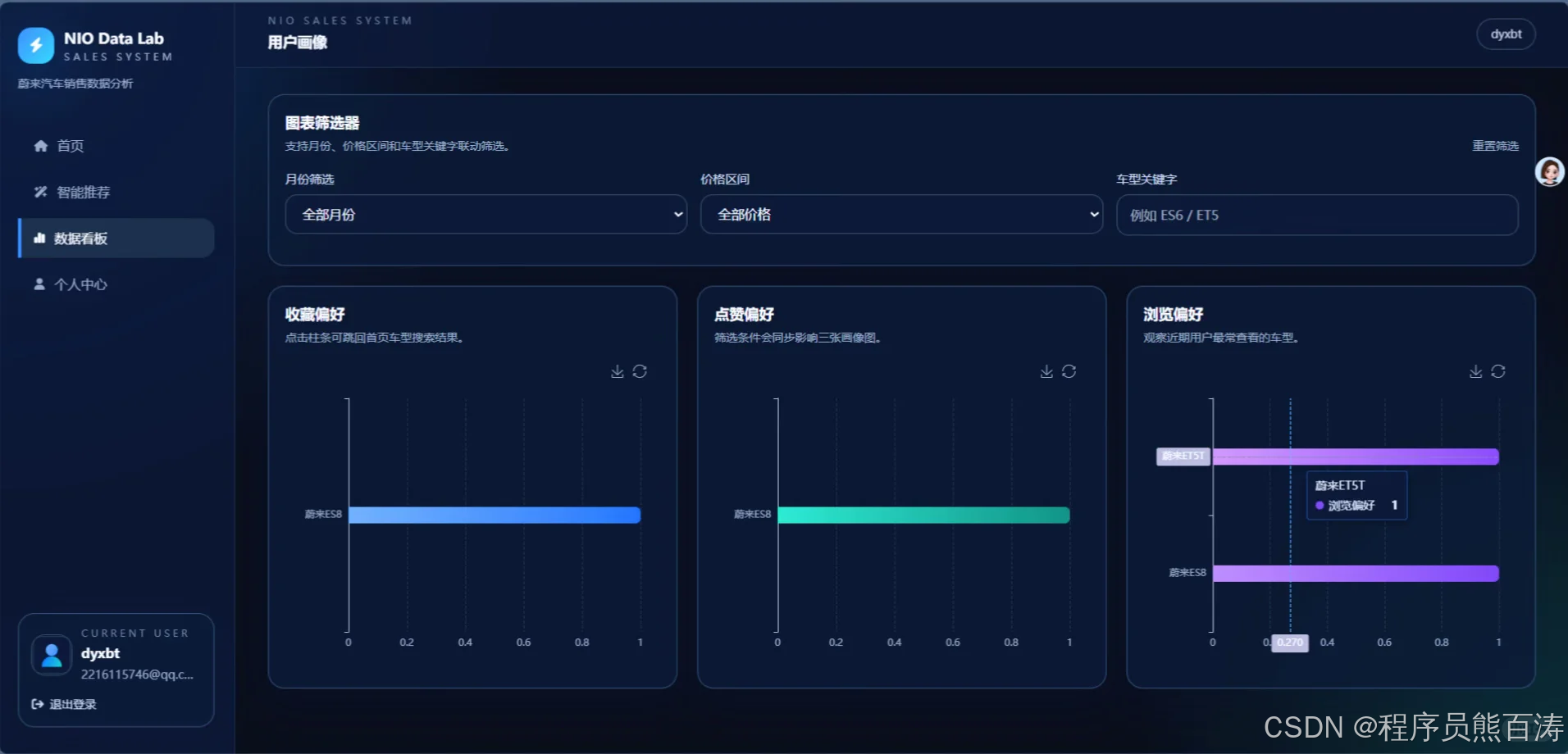Open the 月份筛选 dropdown showing 全部月份

tap(486, 215)
